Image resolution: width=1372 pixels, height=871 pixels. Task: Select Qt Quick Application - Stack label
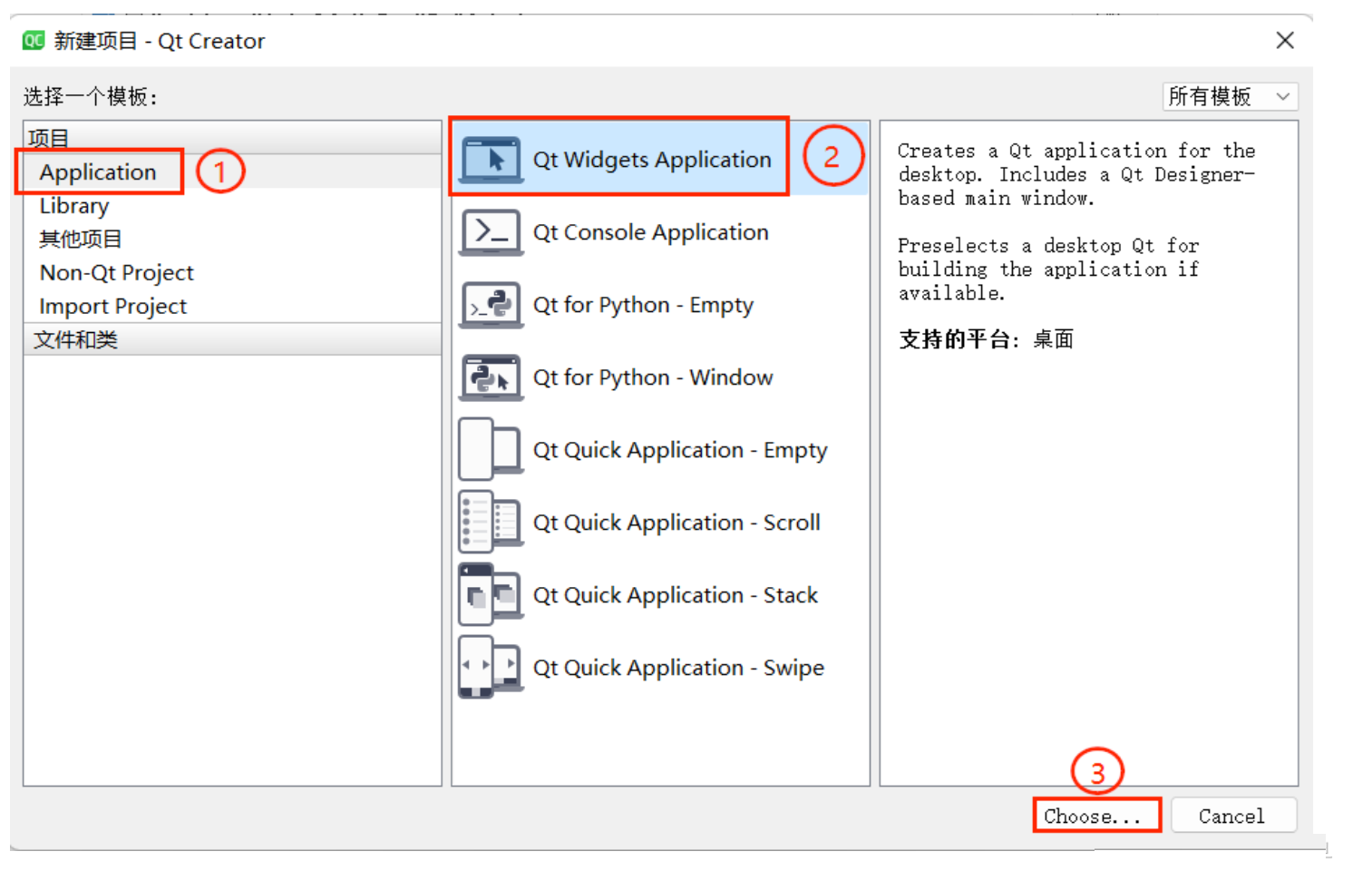[x=676, y=595]
